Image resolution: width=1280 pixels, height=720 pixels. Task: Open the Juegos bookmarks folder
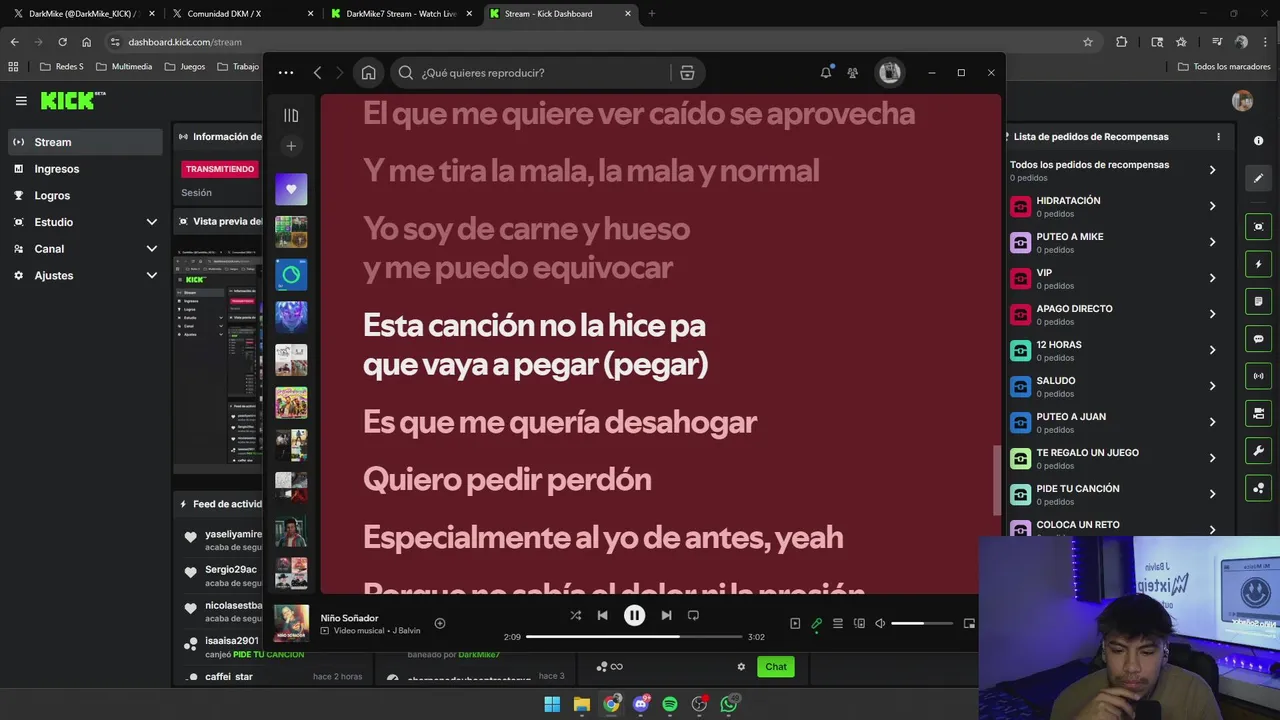pos(185,67)
